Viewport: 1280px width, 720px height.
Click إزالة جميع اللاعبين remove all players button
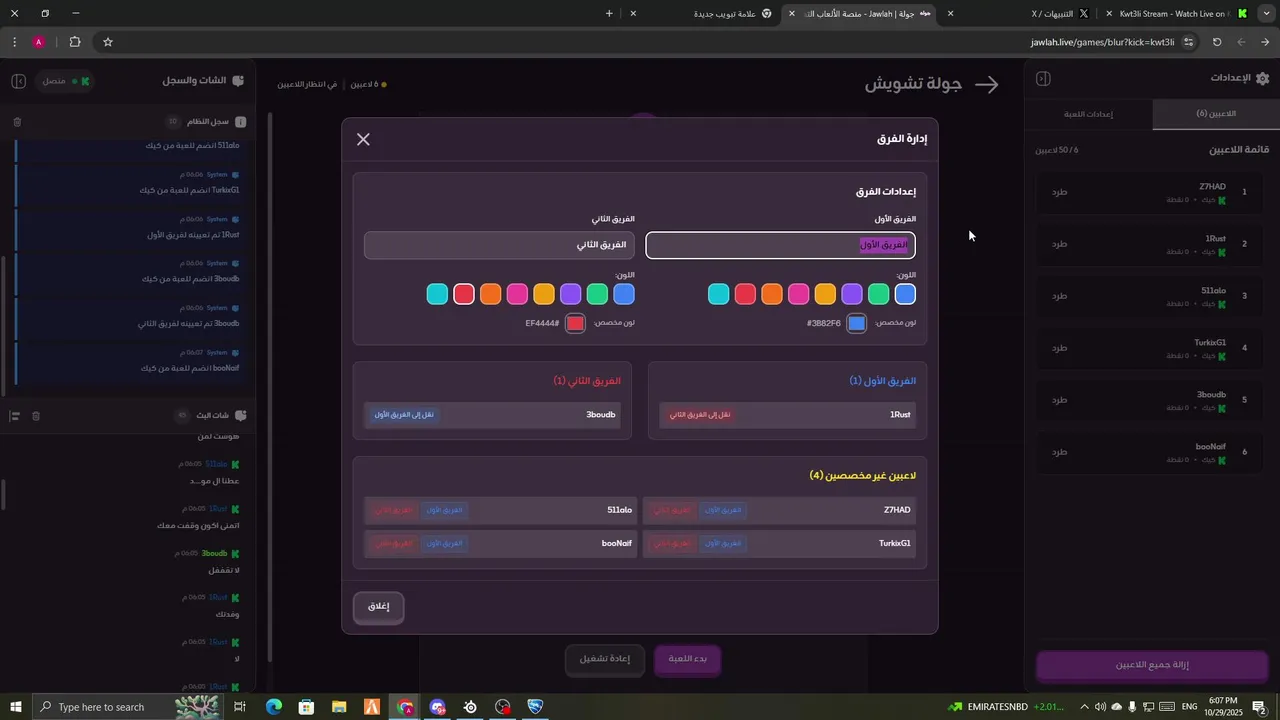point(1152,665)
